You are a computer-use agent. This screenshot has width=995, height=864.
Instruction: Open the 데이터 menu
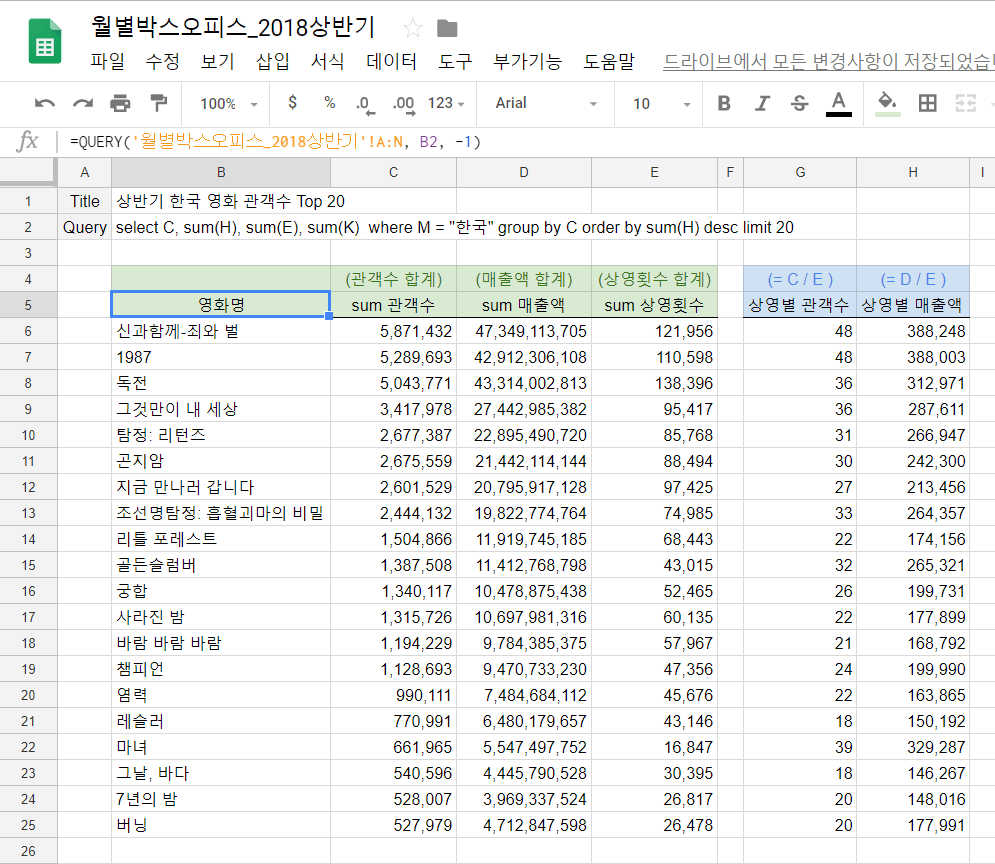click(391, 62)
